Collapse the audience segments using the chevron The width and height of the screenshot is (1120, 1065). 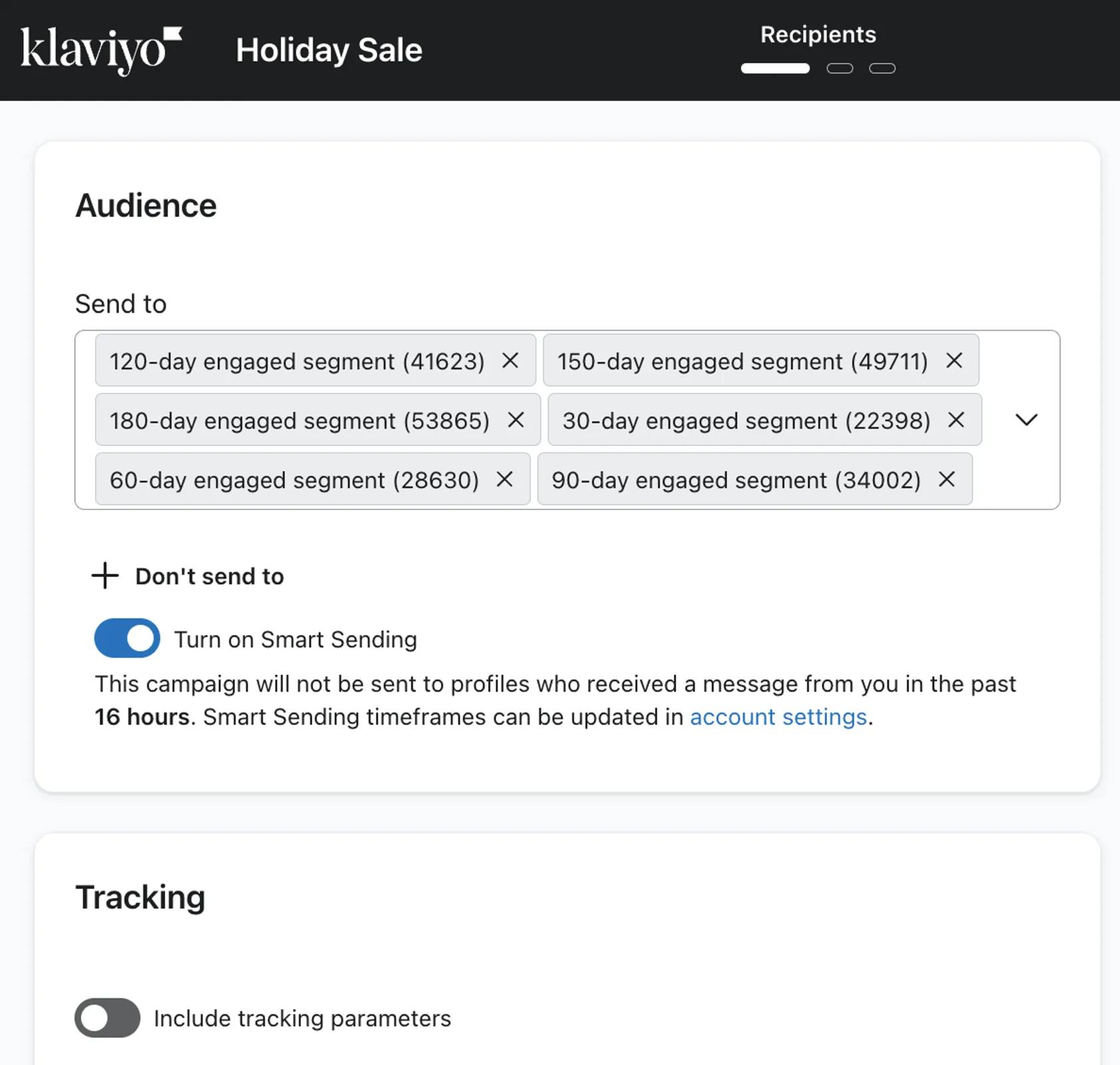1027,420
